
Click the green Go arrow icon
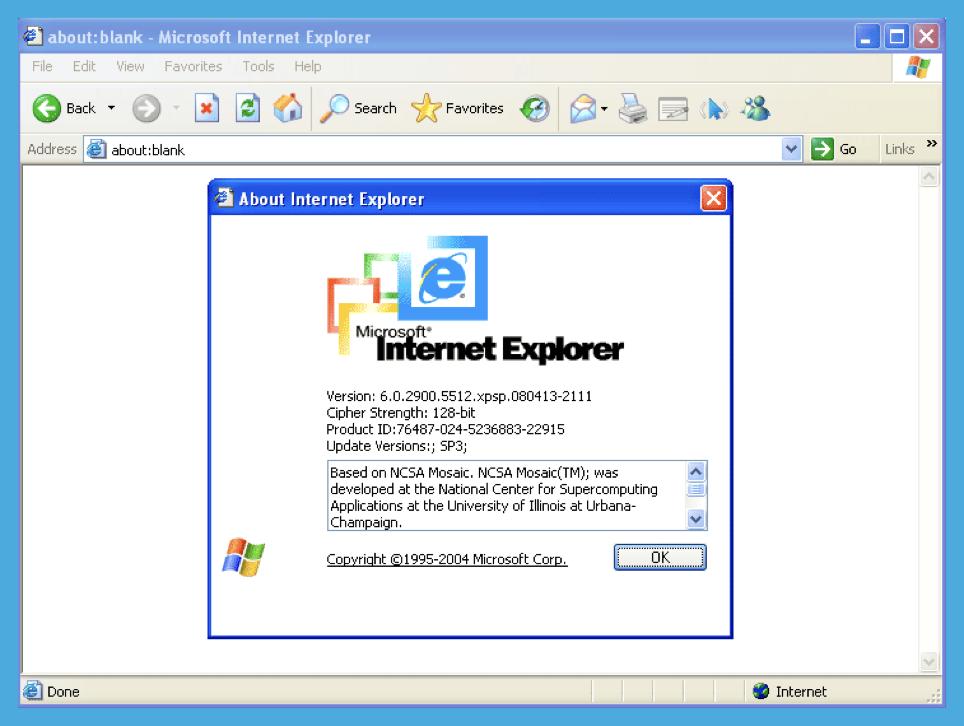coord(822,149)
